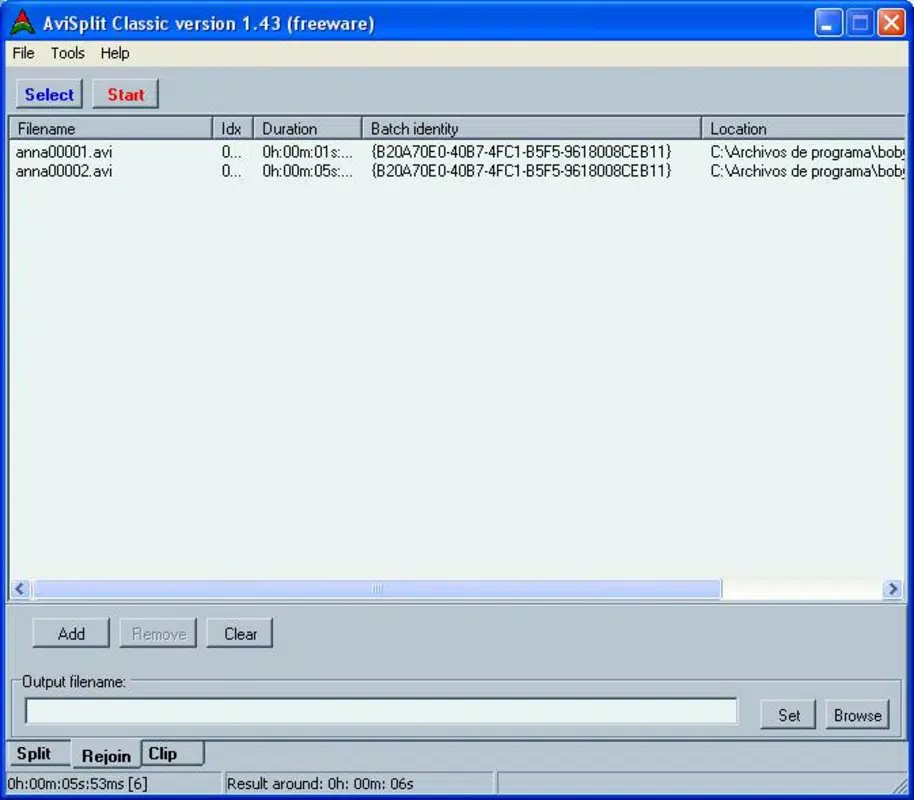Click the Add button
Image resolution: width=914 pixels, height=800 pixels.
tap(71, 634)
